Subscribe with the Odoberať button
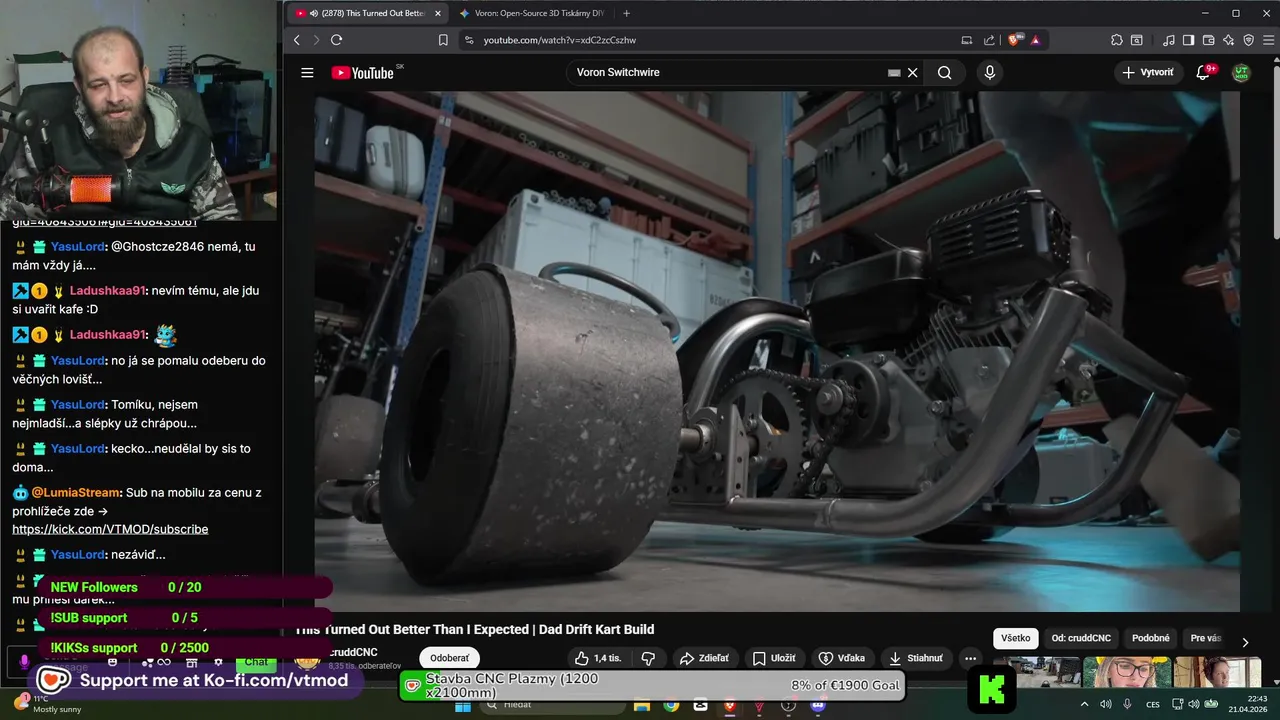Screen dimensions: 1280x720 click(449, 658)
